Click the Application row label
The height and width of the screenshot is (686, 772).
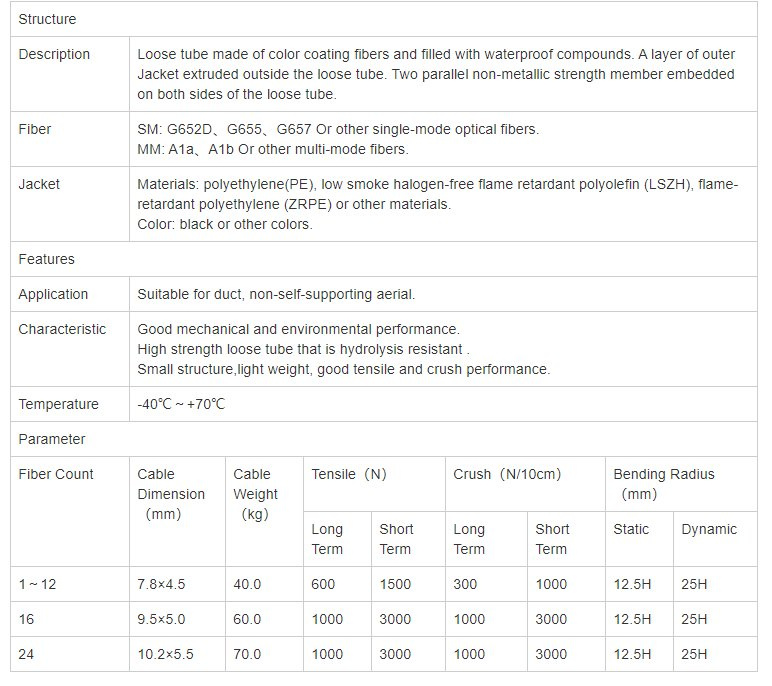click(53, 294)
